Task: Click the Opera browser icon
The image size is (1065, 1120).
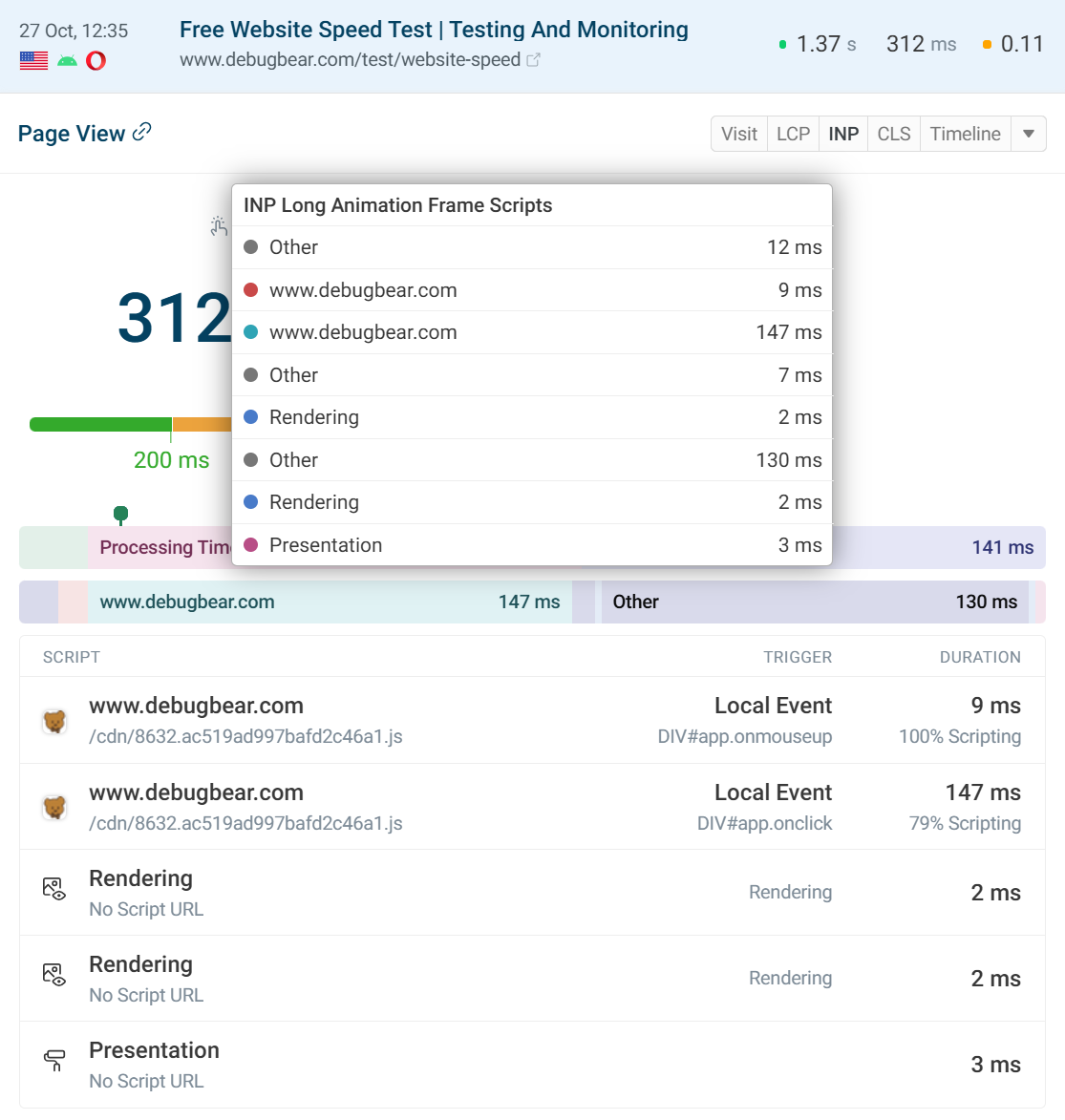Action: click(x=96, y=61)
